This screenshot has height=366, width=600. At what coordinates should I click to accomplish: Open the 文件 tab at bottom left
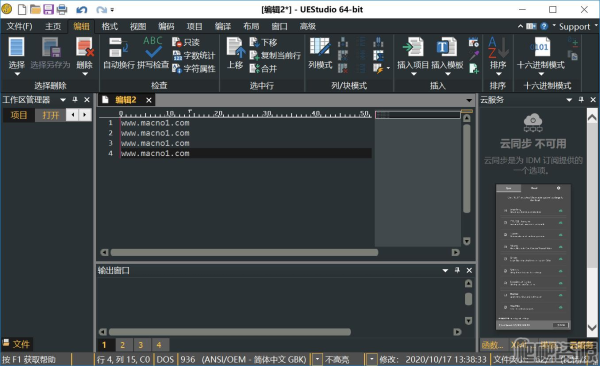[16, 344]
